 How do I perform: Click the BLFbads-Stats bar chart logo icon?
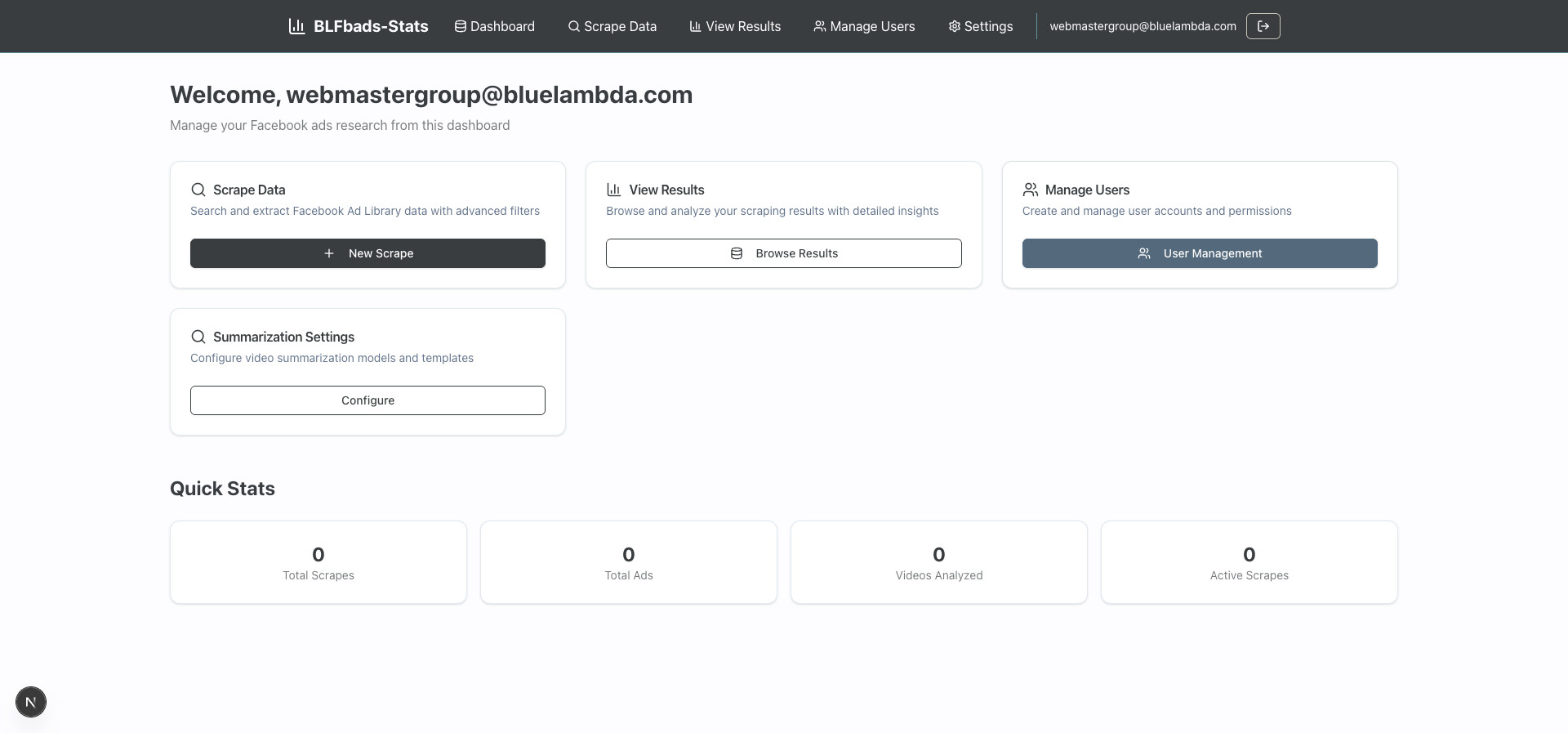(296, 26)
